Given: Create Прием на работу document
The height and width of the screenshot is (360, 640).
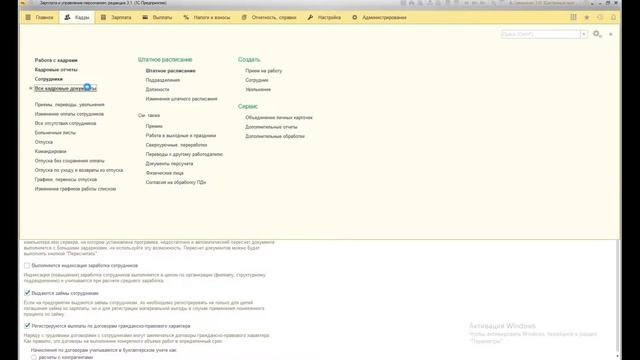Looking at the screenshot, I should [263, 71].
